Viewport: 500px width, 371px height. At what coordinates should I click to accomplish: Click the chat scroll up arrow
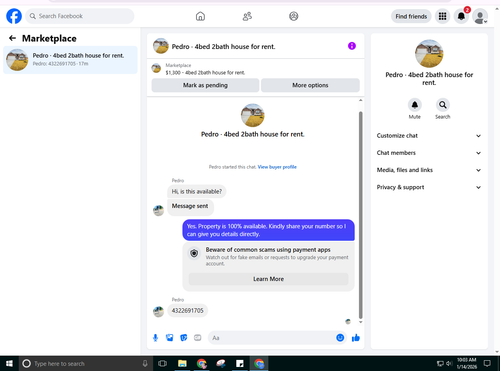tap(360, 100)
